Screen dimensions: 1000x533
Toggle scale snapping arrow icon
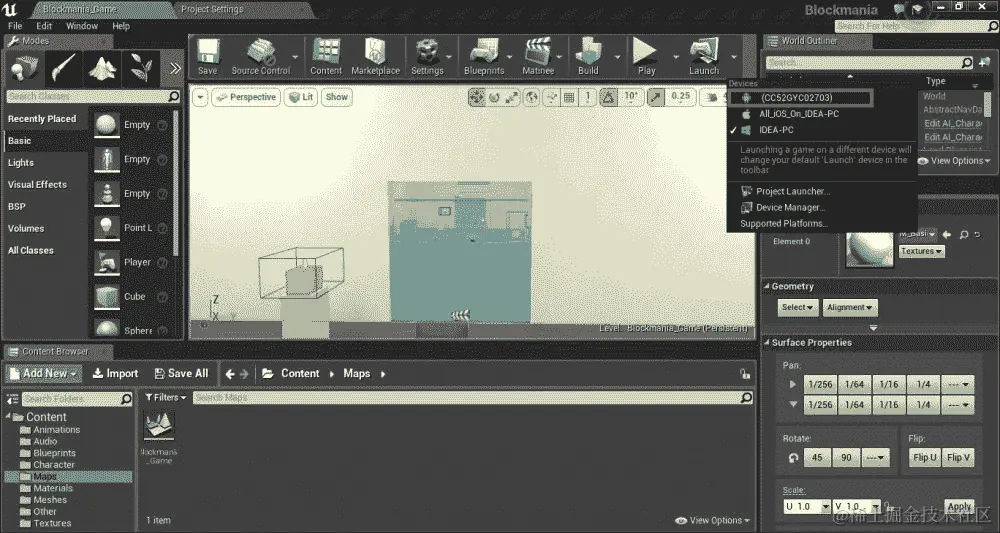click(x=656, y=97)
